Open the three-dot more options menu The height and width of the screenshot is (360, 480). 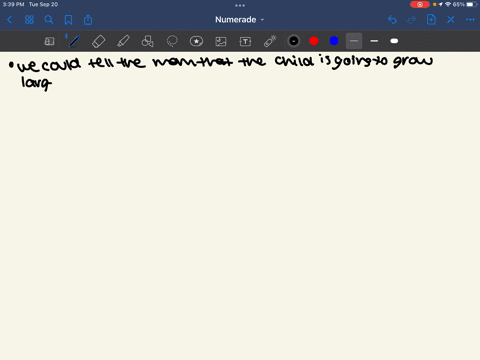pyautogui.click(x=470, y=20)
